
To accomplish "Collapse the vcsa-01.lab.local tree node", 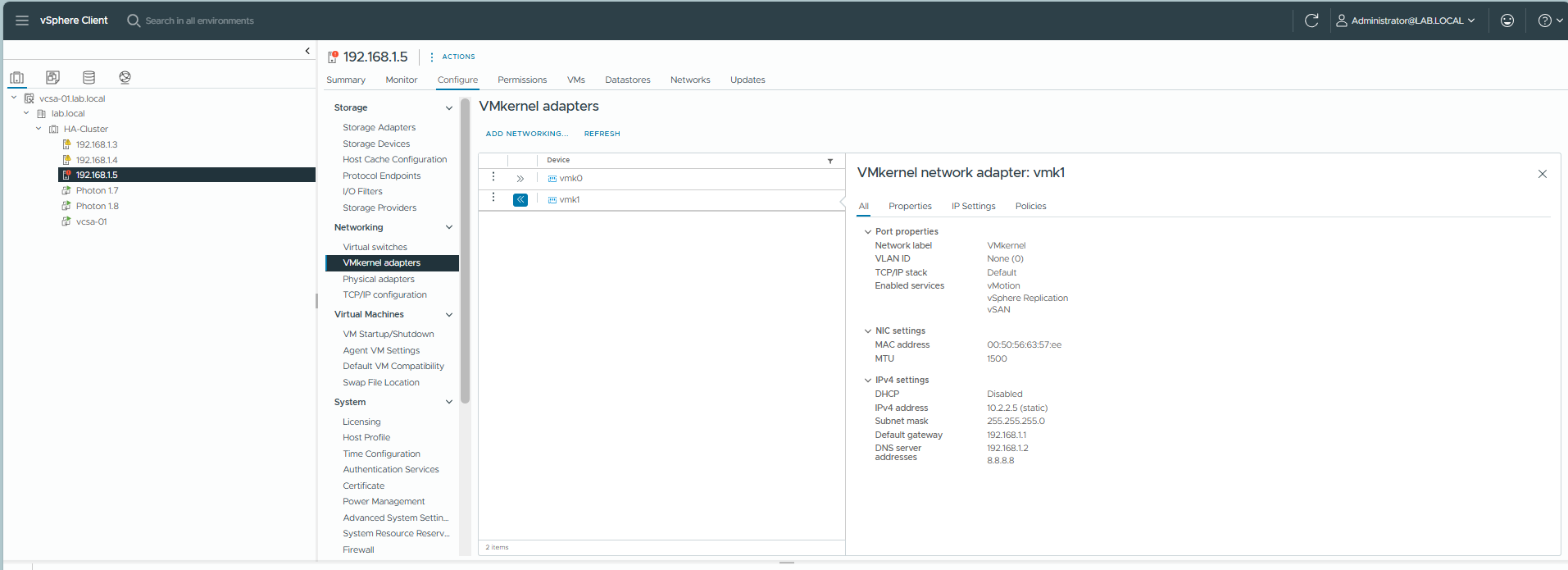I will pos(14,98).
